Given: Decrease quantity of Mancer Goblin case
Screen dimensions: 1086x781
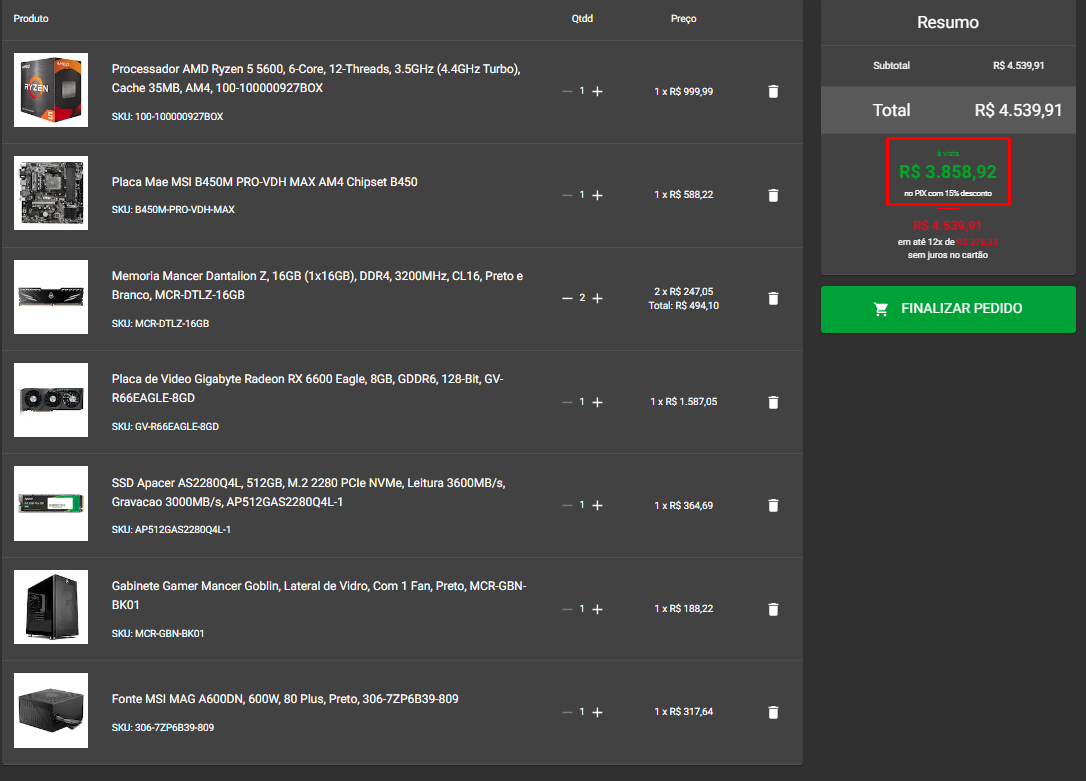Looking at the screenshot, I should (x=567, y=609).
